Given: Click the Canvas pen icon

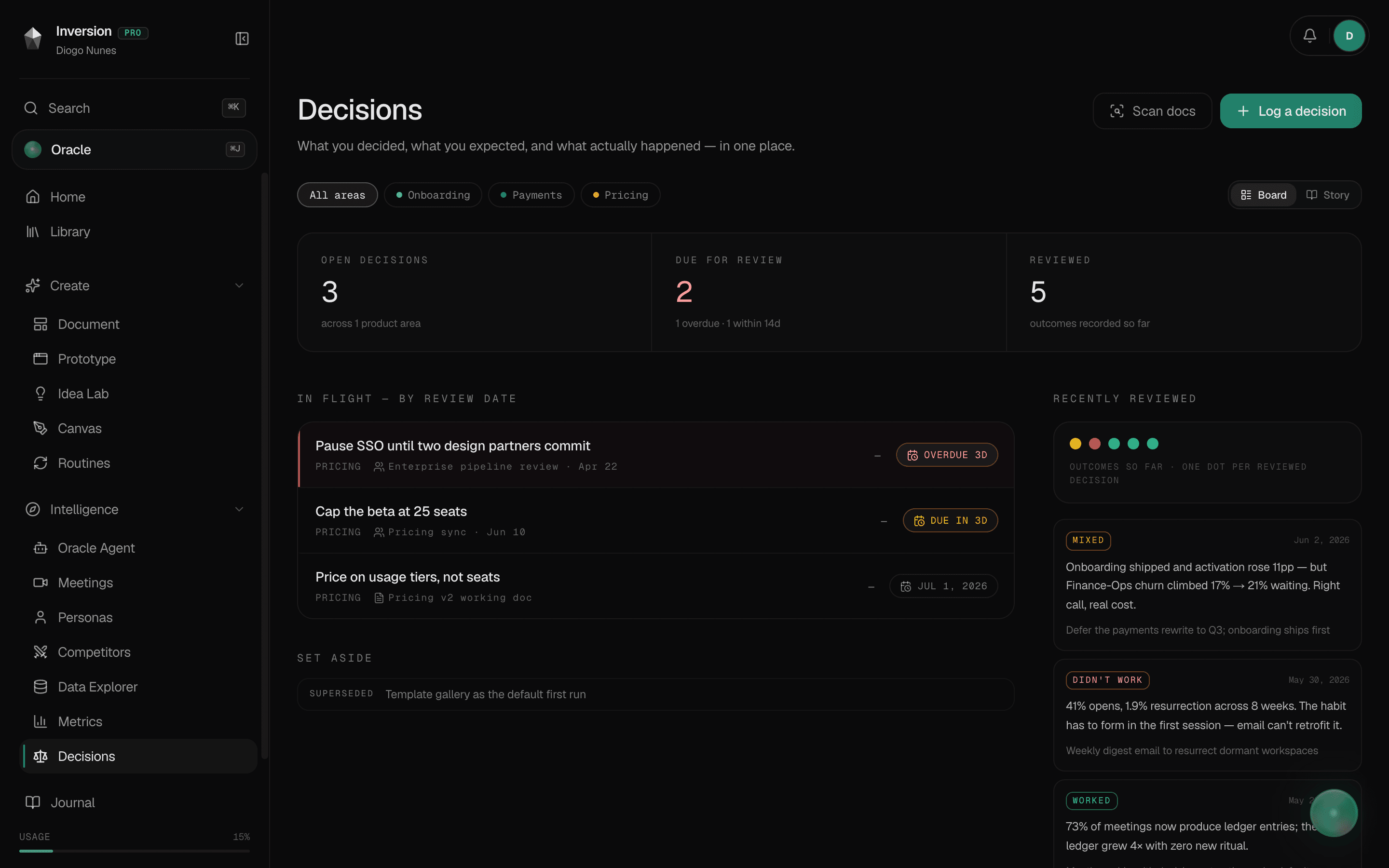Looking at the screenshot, I should click(x=40, y=428).
